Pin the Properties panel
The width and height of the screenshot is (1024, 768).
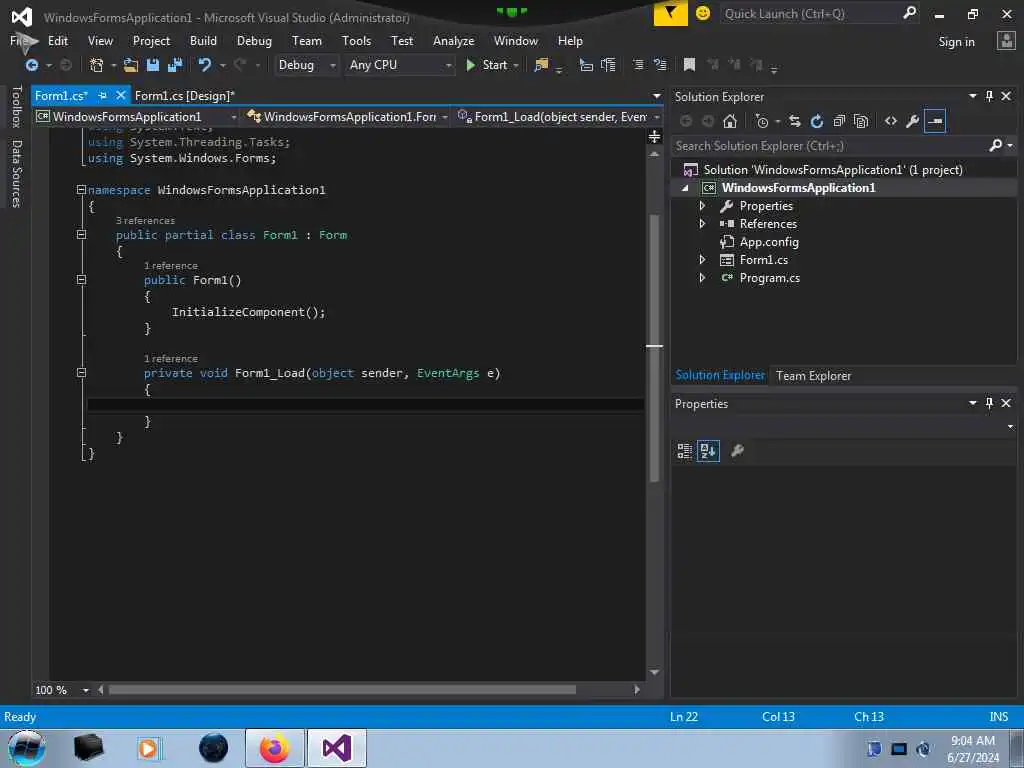click(x=989, y=403)
